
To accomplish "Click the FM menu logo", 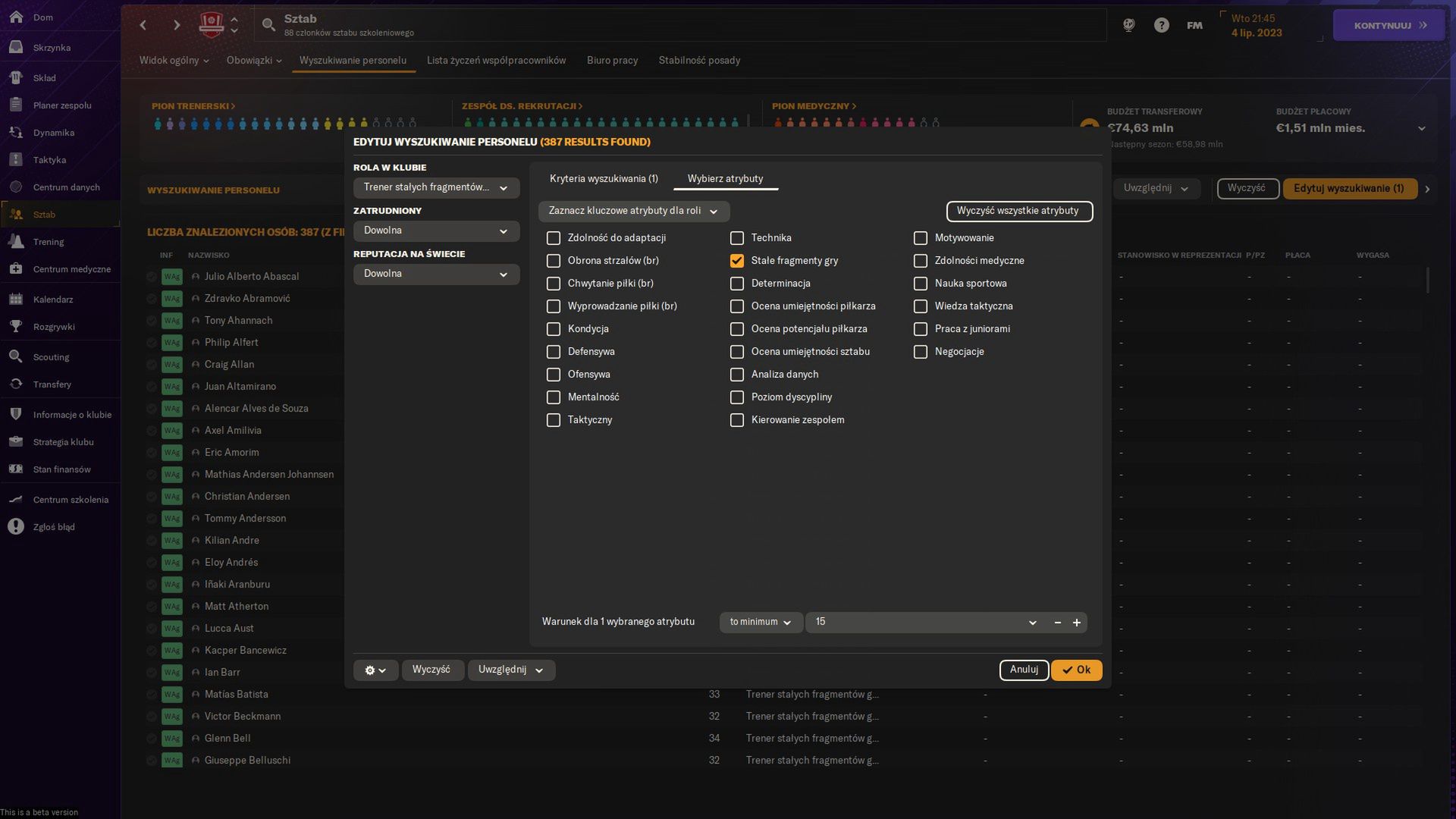I will (x=1194, y=25).
